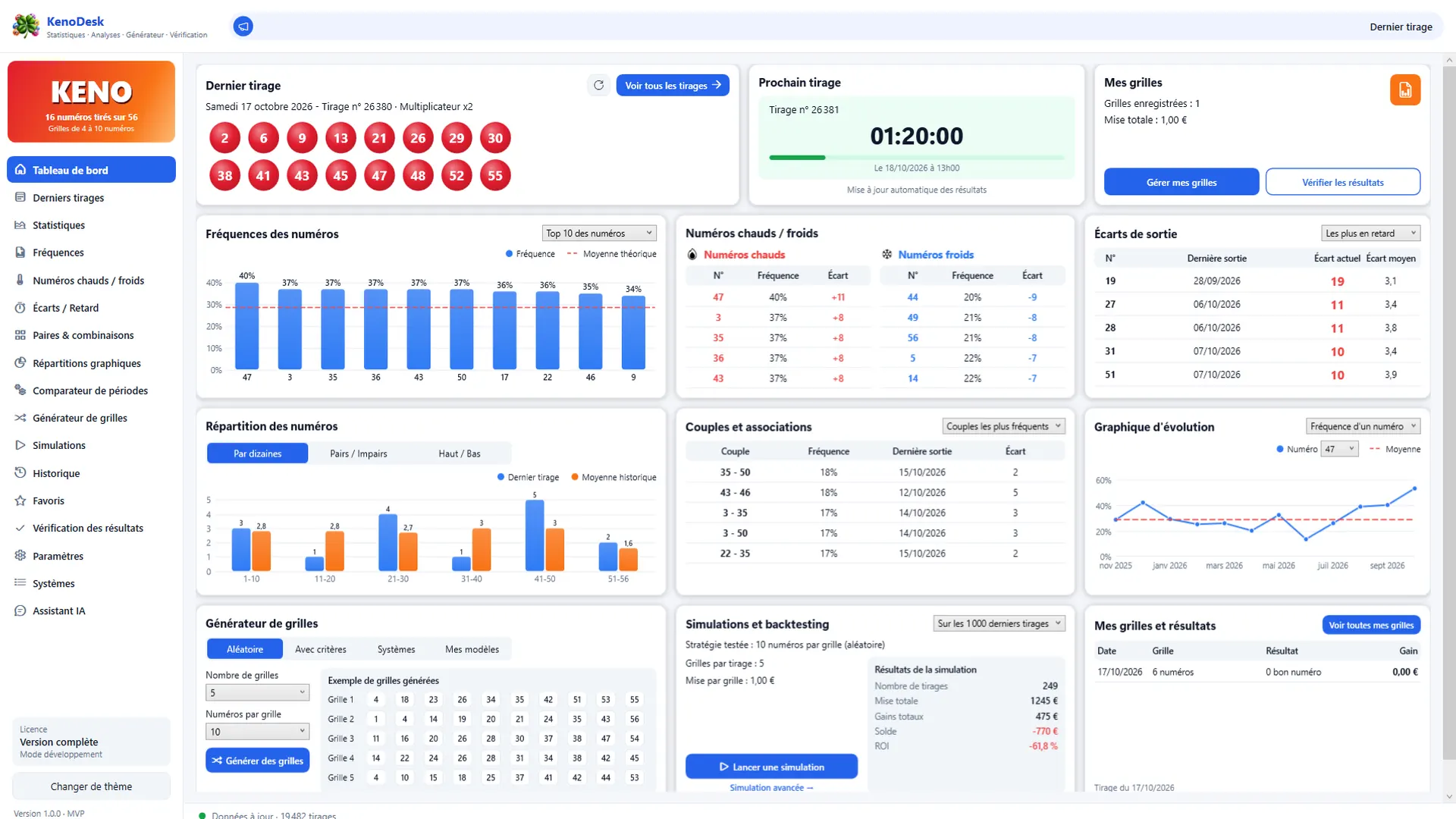Open Écarts / Retard sidebar item
Viewport: 1456px width, 819px height.
[91, 308]
